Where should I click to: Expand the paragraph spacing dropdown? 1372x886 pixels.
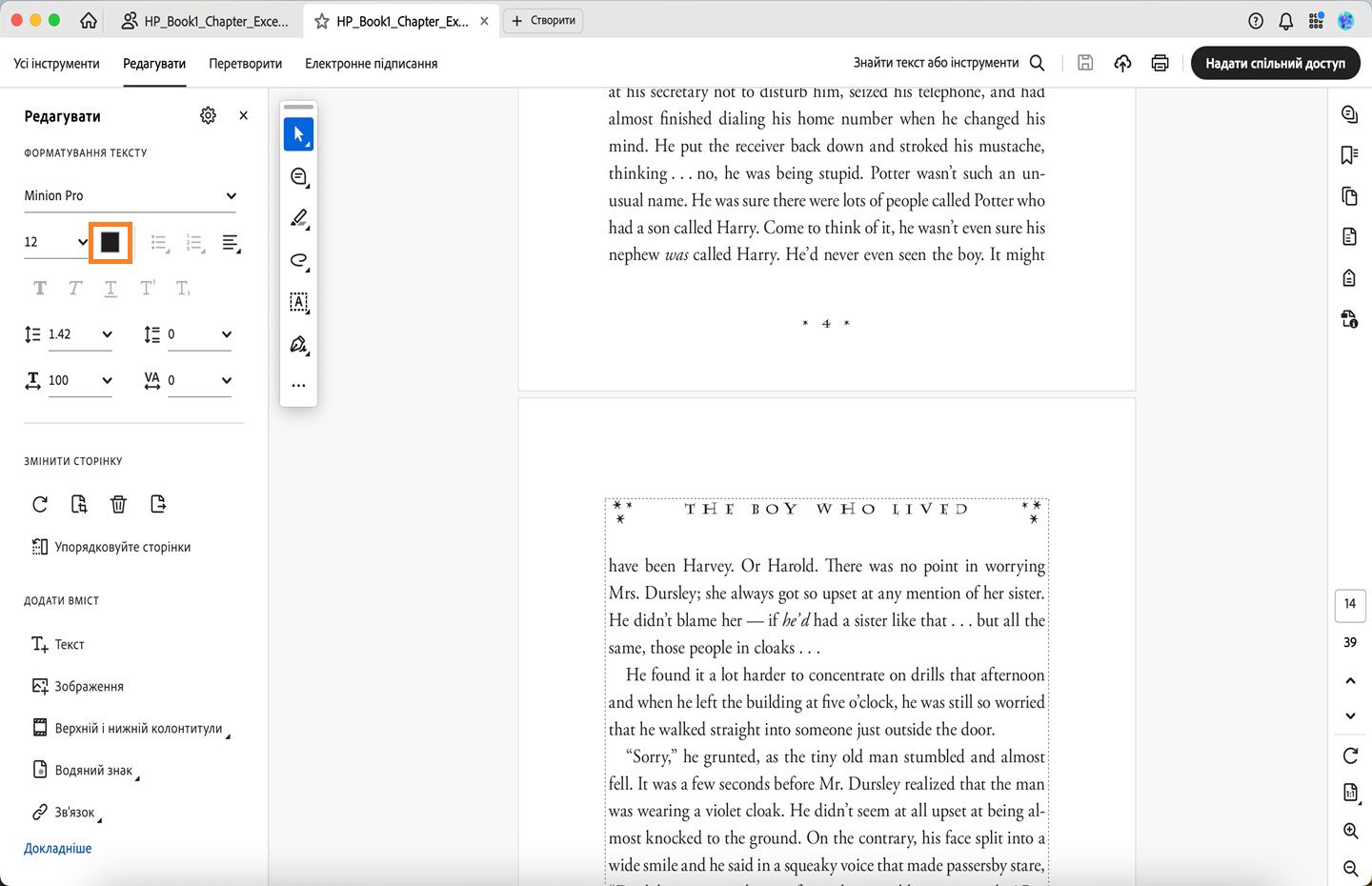200,334
